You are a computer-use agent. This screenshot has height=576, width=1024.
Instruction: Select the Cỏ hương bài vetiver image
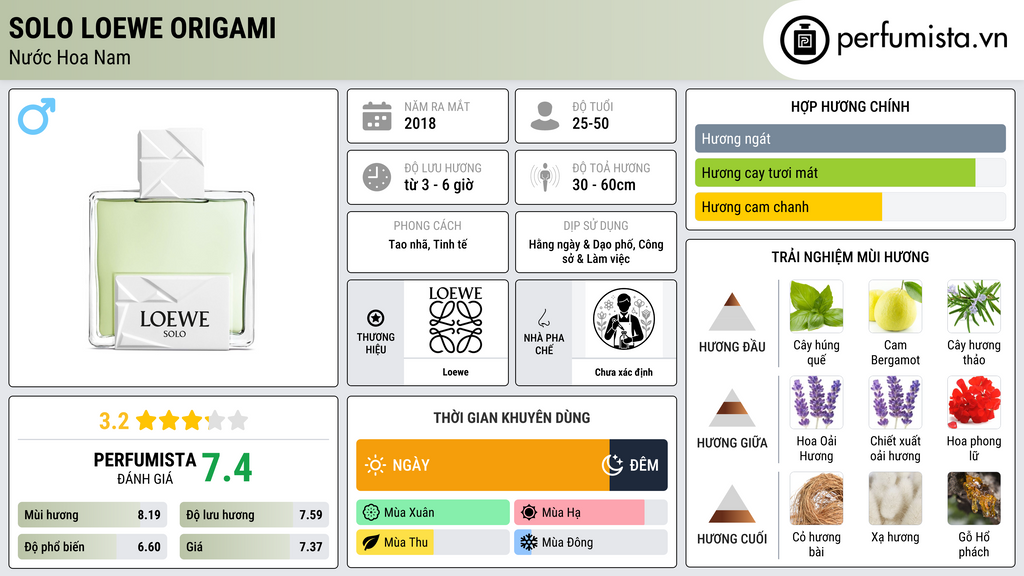tap(816, 499)
